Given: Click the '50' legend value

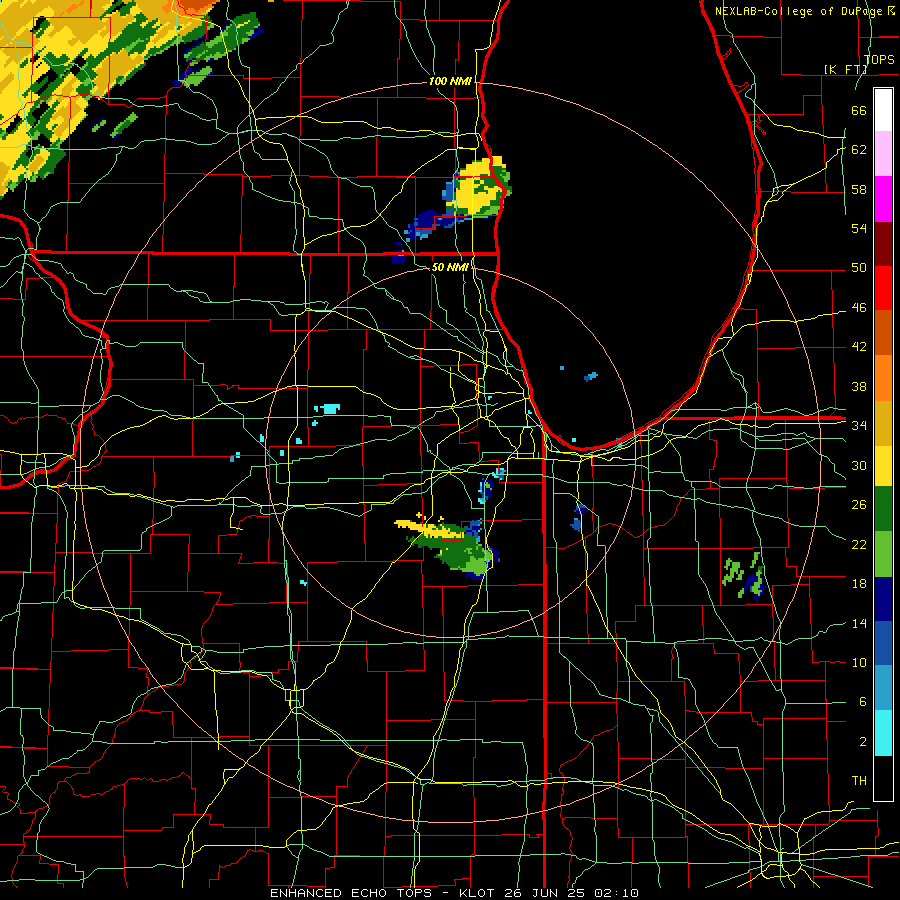Looking at the screenshot, I should click(859, 268).
